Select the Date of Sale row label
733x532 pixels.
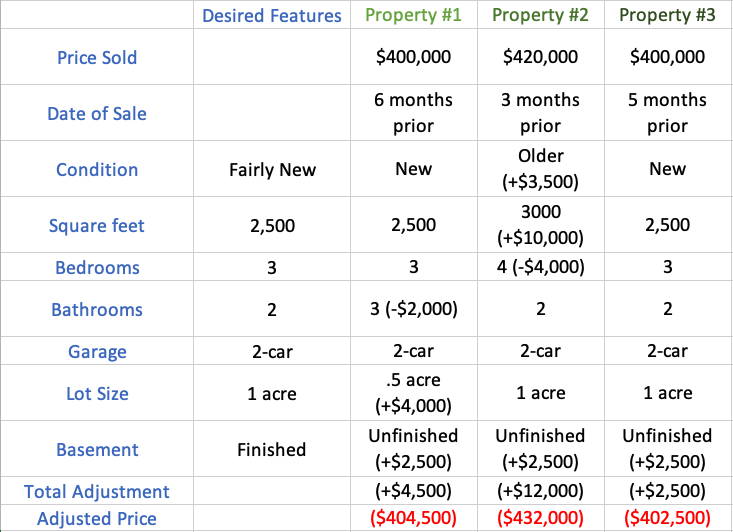[97, 113]
